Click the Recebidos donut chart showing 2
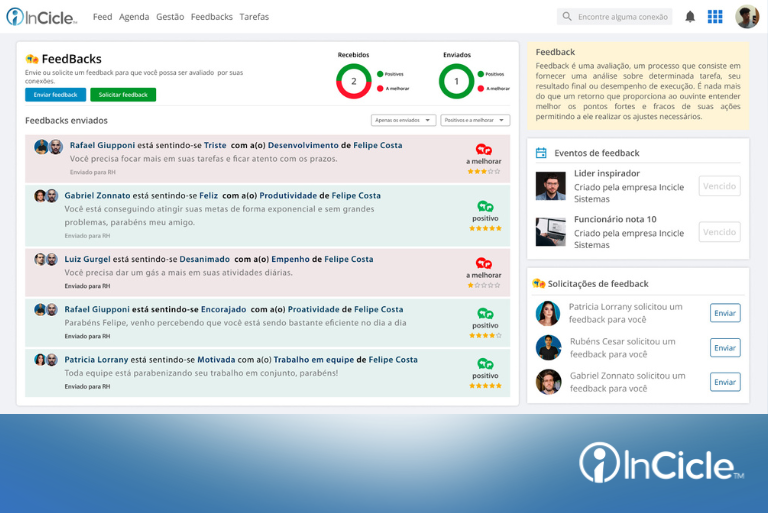 353,81
